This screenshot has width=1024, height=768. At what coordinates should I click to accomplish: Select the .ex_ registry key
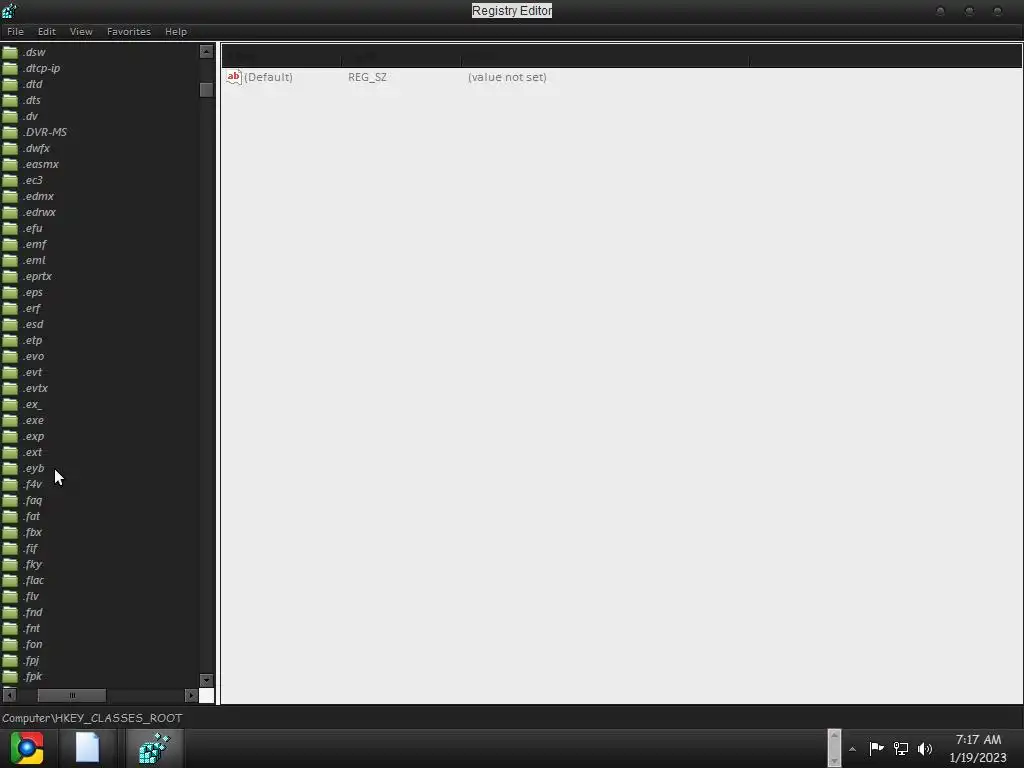(32, 404)
